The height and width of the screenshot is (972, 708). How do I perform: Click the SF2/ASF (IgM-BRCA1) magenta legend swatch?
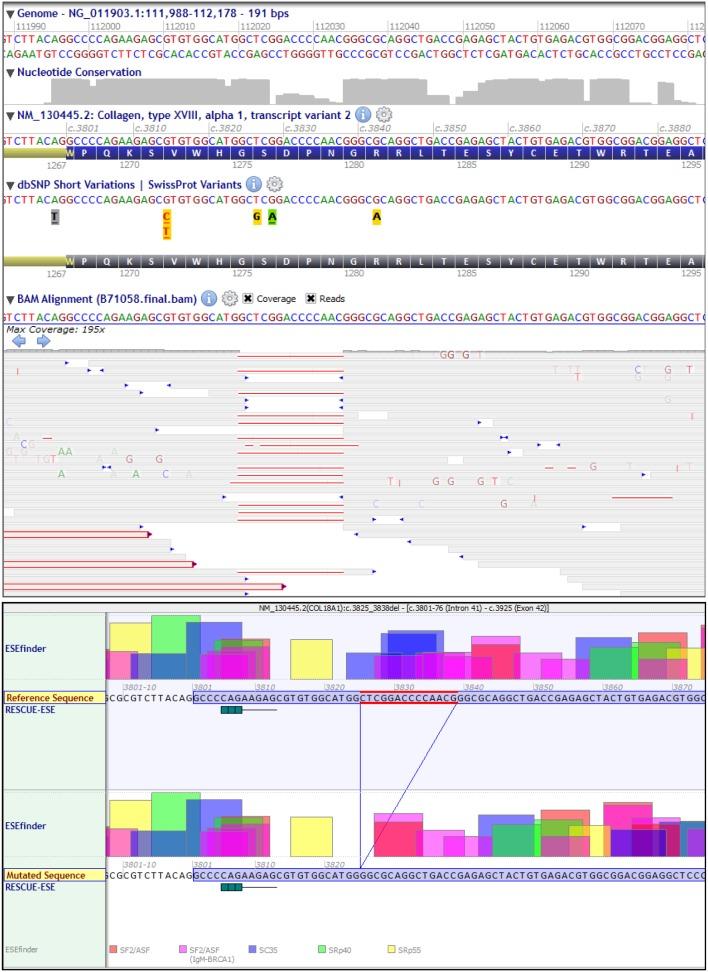pyautogui.click(x=183, y=949)
